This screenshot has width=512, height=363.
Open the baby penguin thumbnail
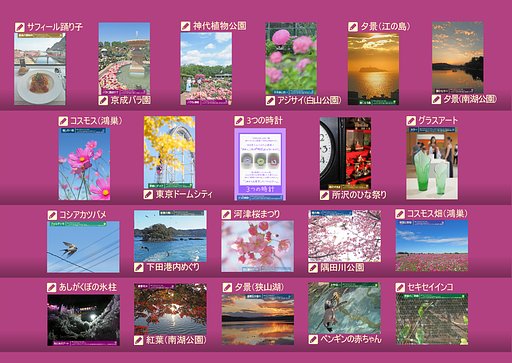tap(345, 308)
